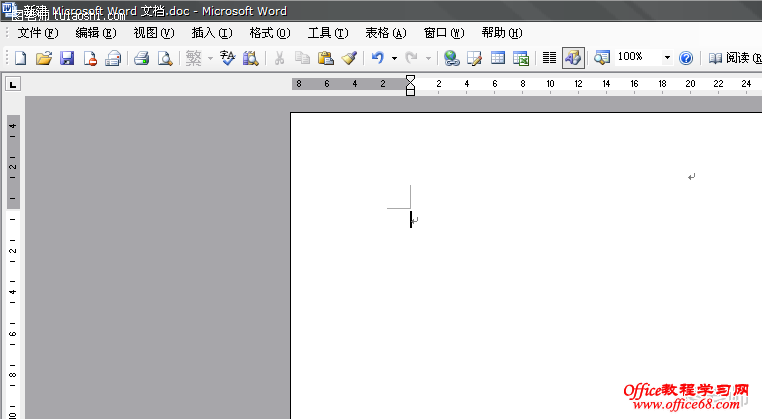Click the Microsoft Word Help question mark icon

point(686,58)
